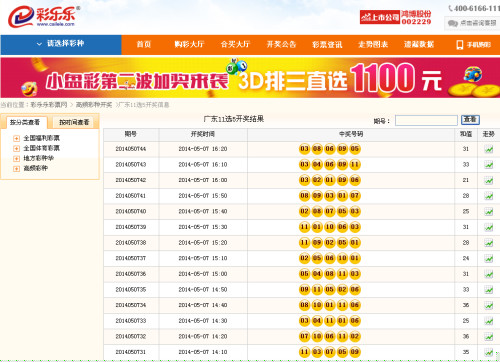500x362 pixels.
Task: Open 开奖公告 in the navigation bar
Action: pyautogui.click(x=281, y=44)
